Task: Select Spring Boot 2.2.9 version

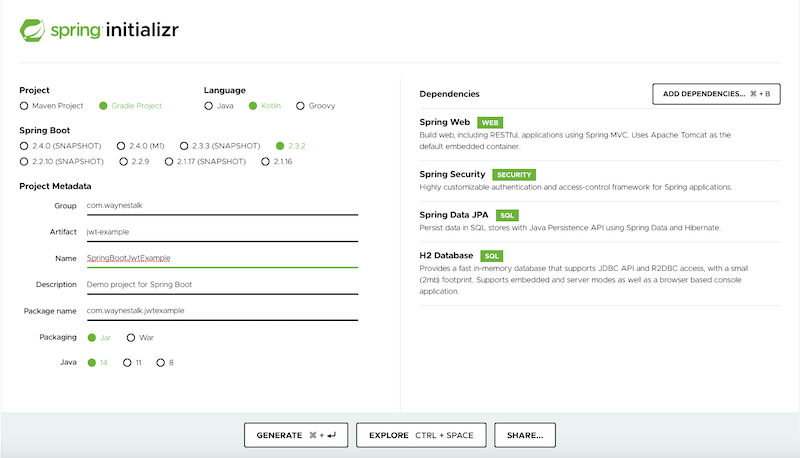Action: point(123,162)
